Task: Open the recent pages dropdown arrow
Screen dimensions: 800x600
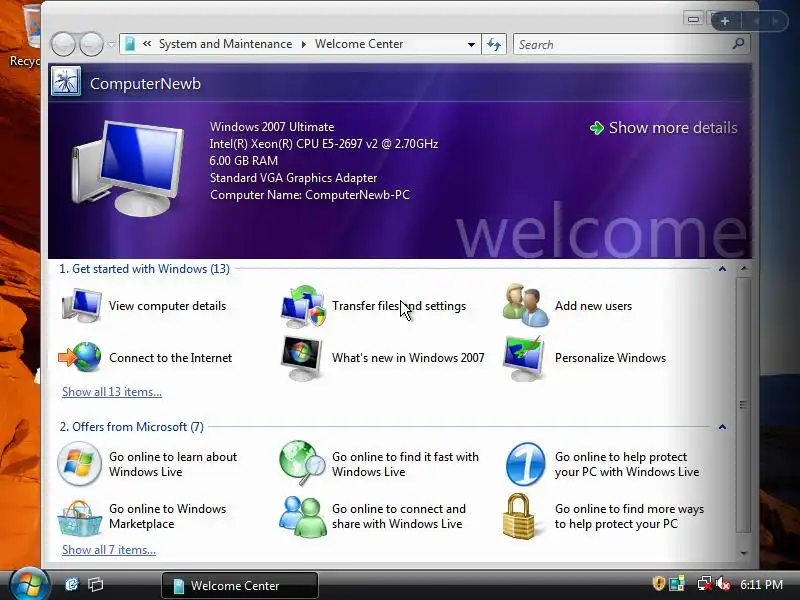Action: pos(111,44)
